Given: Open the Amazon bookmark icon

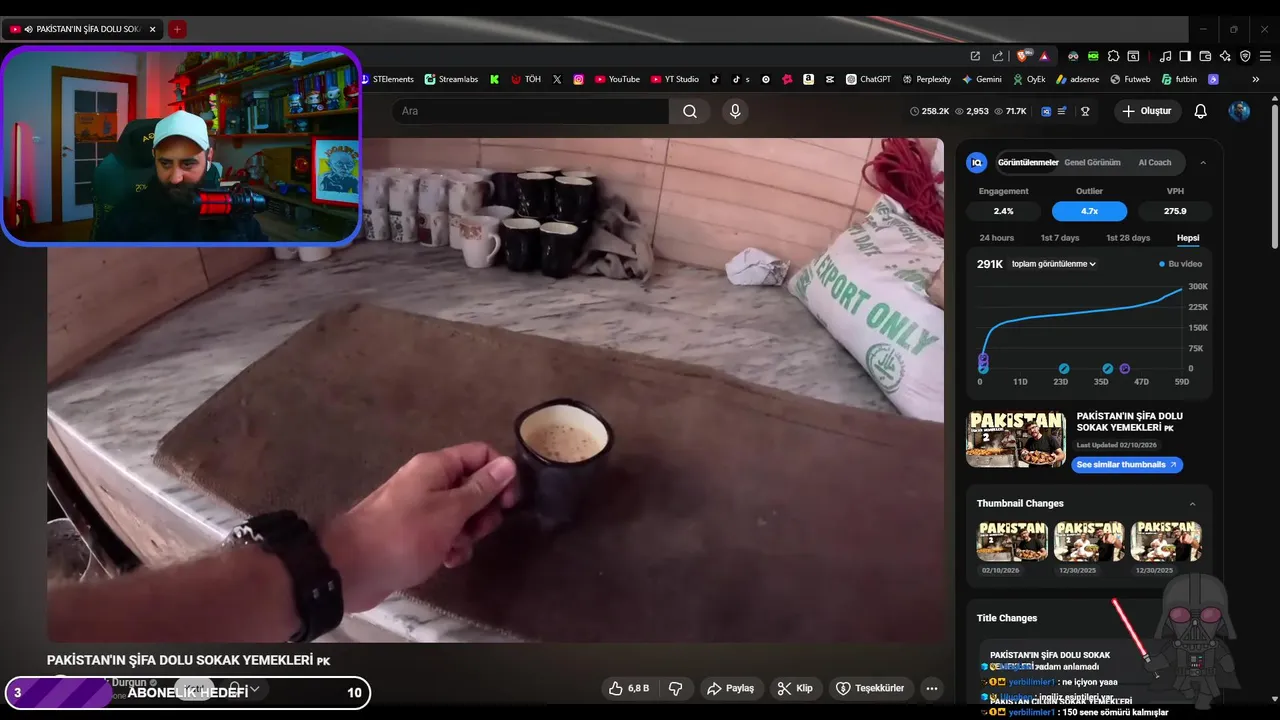Looking at the screenshot, I should tap(808, 79).
